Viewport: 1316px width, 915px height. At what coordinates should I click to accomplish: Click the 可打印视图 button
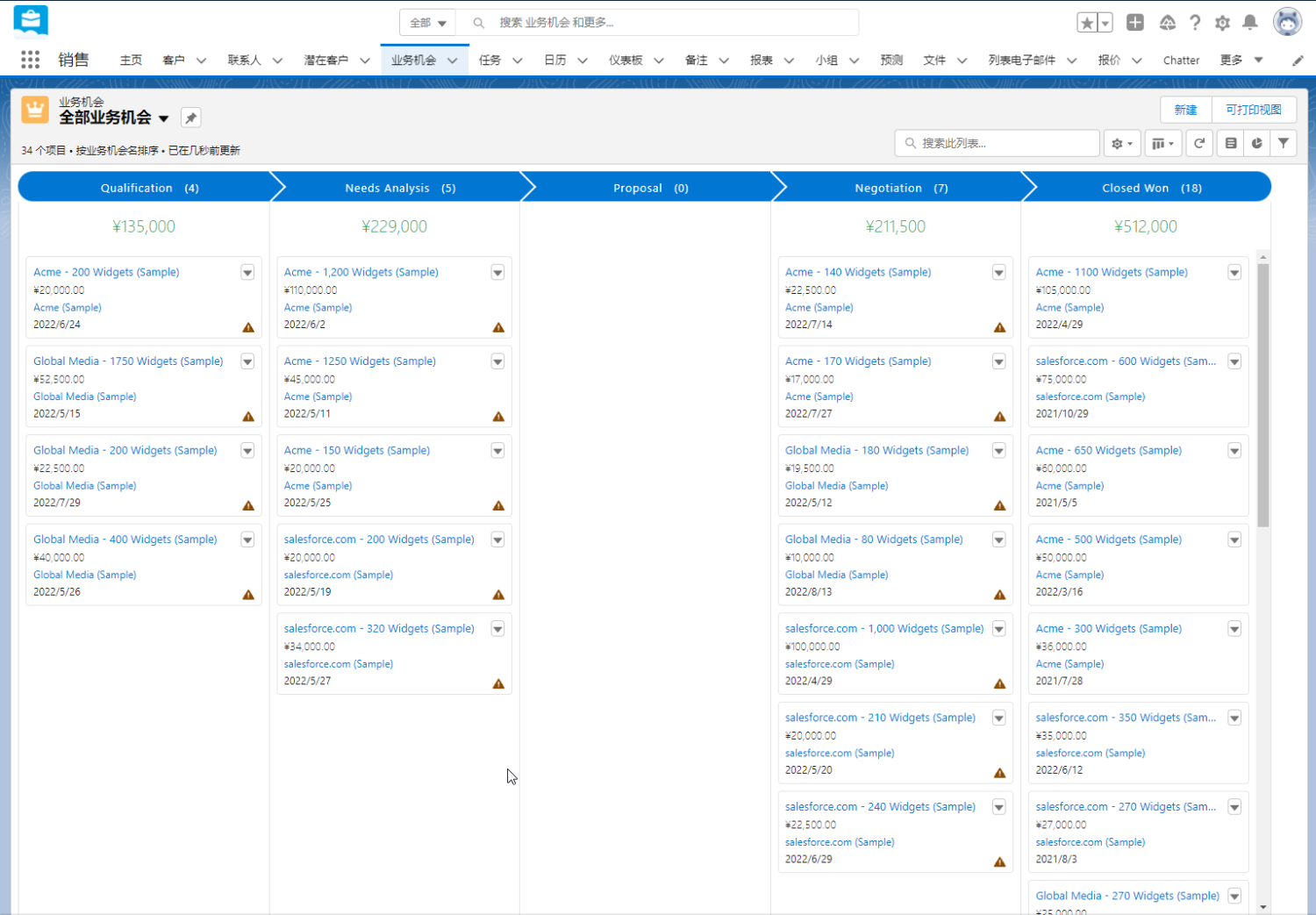tap(1254, 110)
